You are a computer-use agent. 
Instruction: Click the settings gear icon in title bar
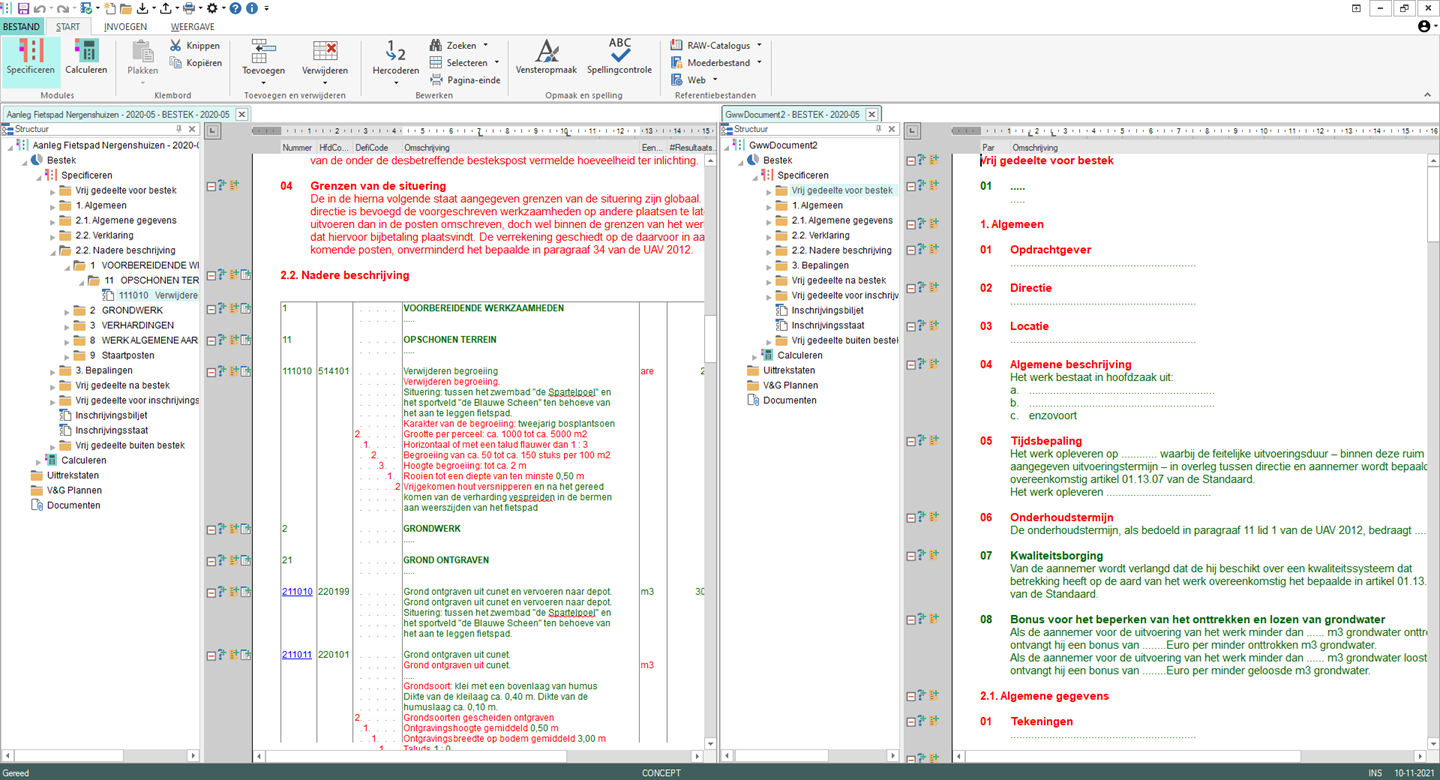tap(212, 8)
